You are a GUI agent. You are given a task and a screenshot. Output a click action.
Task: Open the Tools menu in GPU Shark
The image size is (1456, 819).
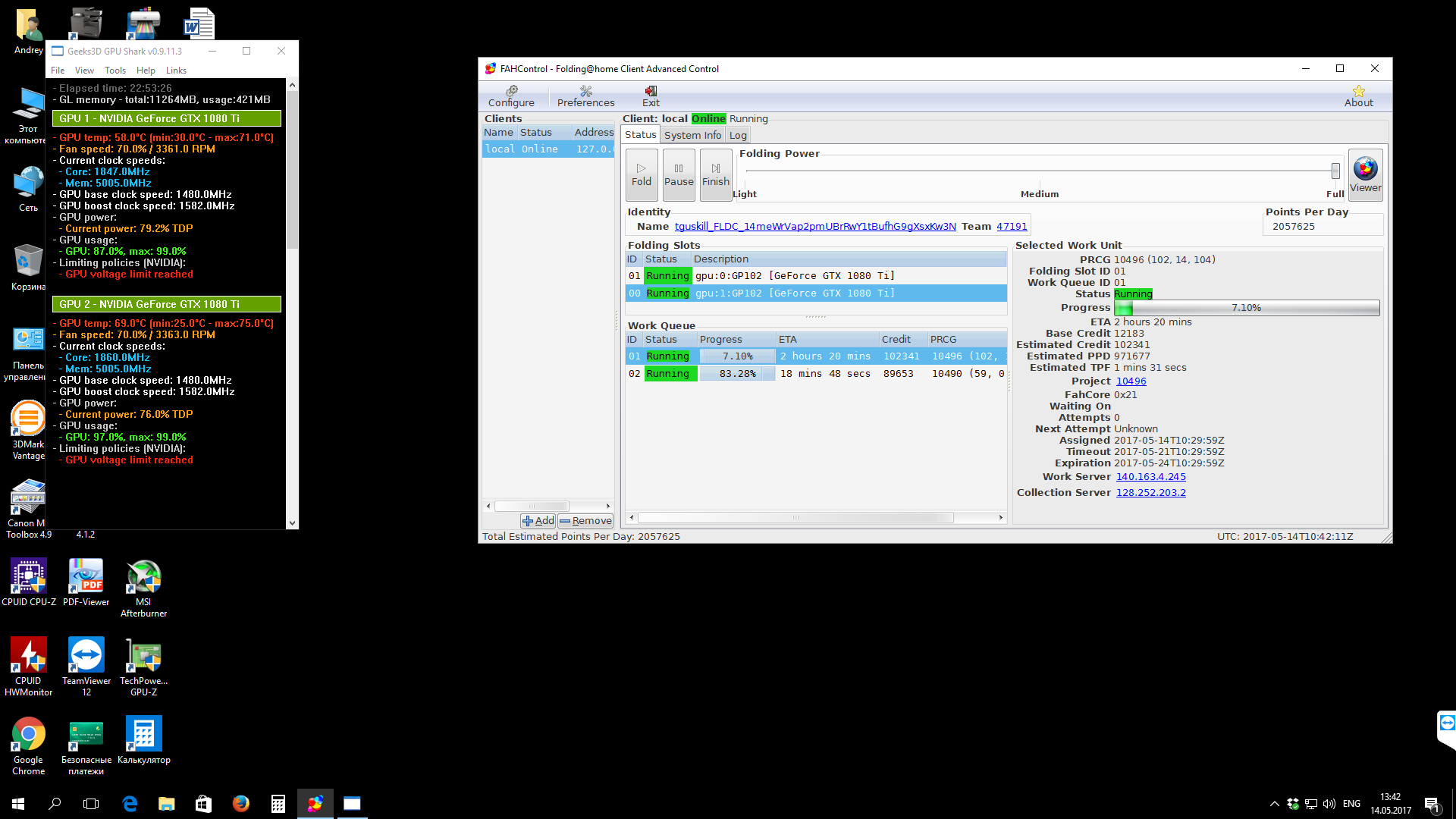[x=115, y=71]
